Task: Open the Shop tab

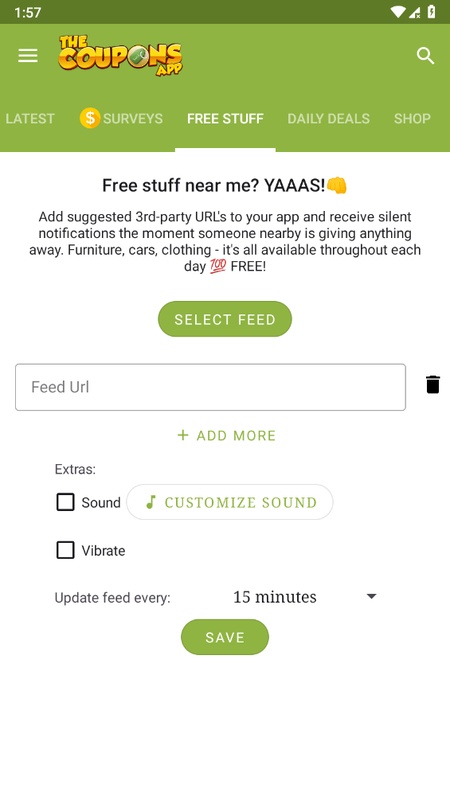Action: (412, 118)
